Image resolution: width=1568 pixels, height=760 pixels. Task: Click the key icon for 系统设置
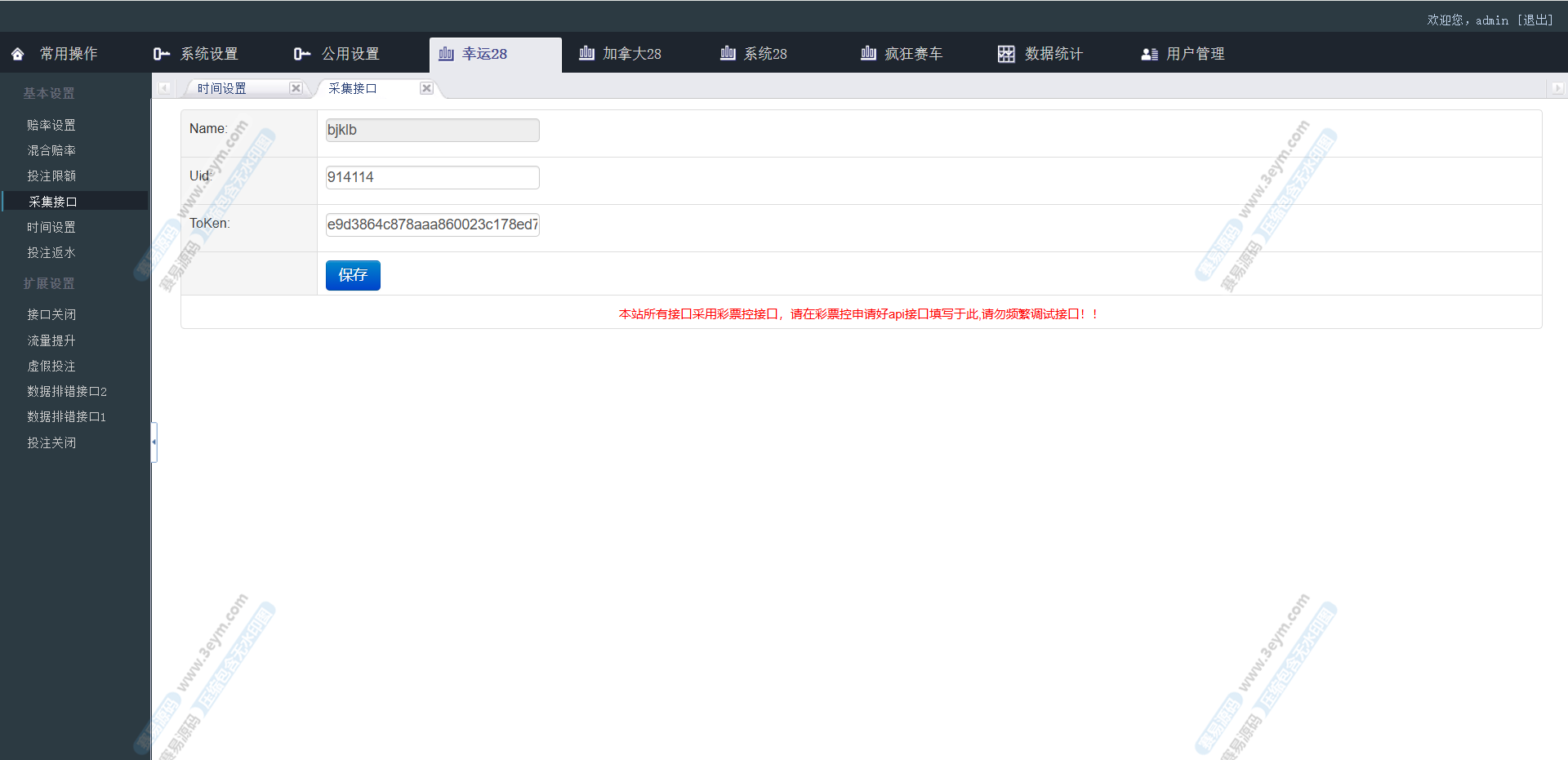click(161, 54)
